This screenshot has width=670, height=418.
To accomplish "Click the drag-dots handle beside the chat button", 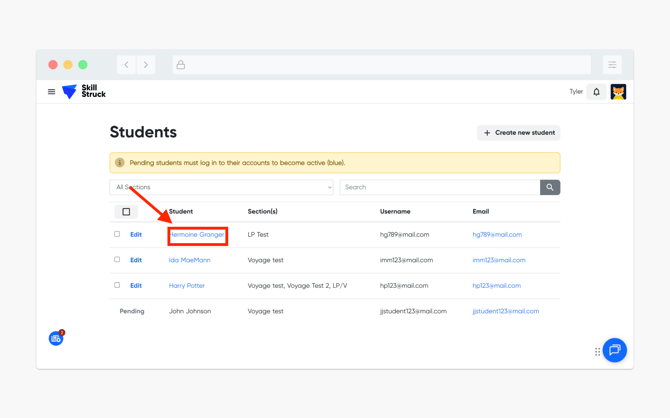I will pos(597,352).
